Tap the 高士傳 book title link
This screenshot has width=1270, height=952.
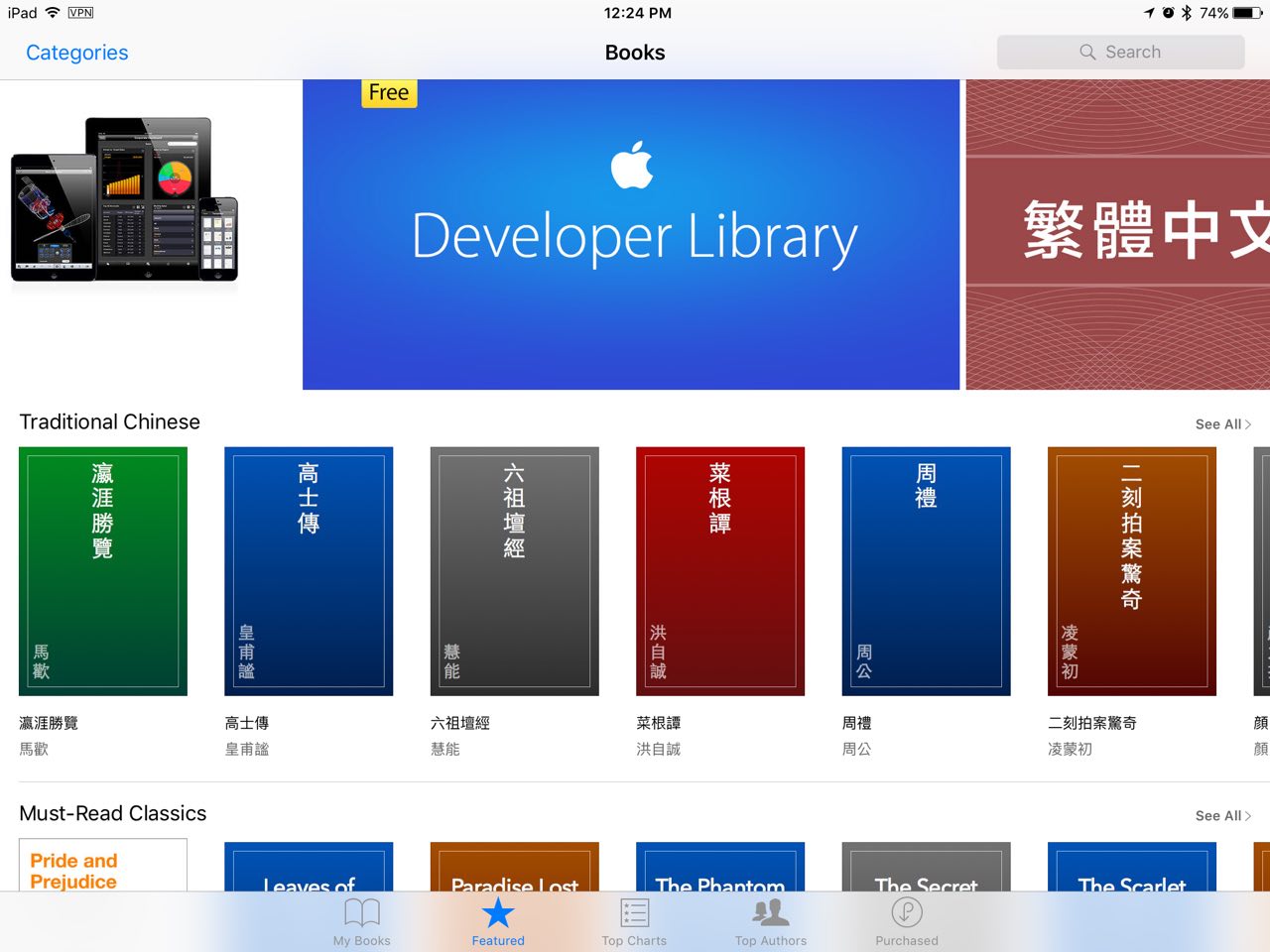tap(247, 723)
